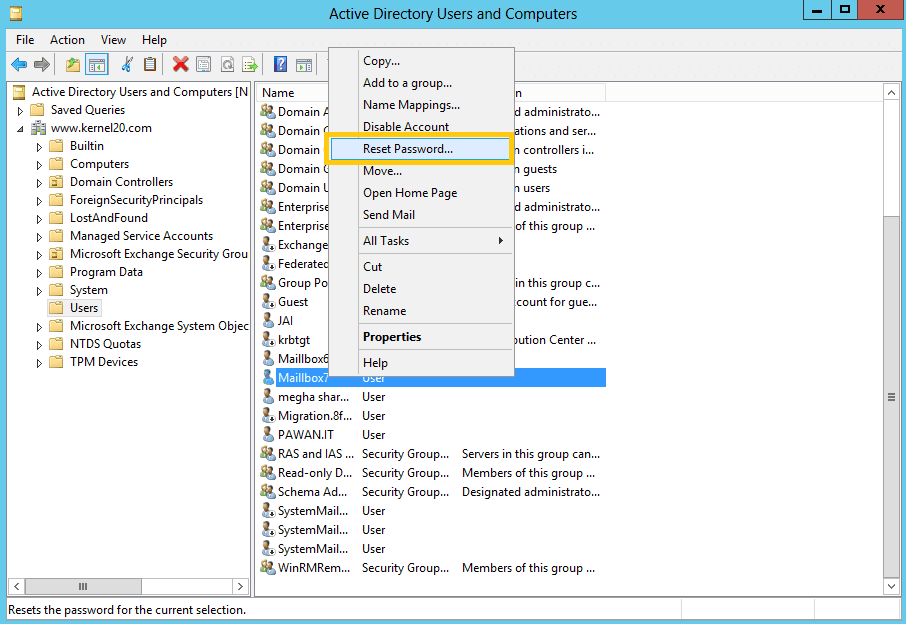The height and width of the screenshot is (624, 906).
Task: Click the Migration.8f... user icon
Action: coord(268,415)
